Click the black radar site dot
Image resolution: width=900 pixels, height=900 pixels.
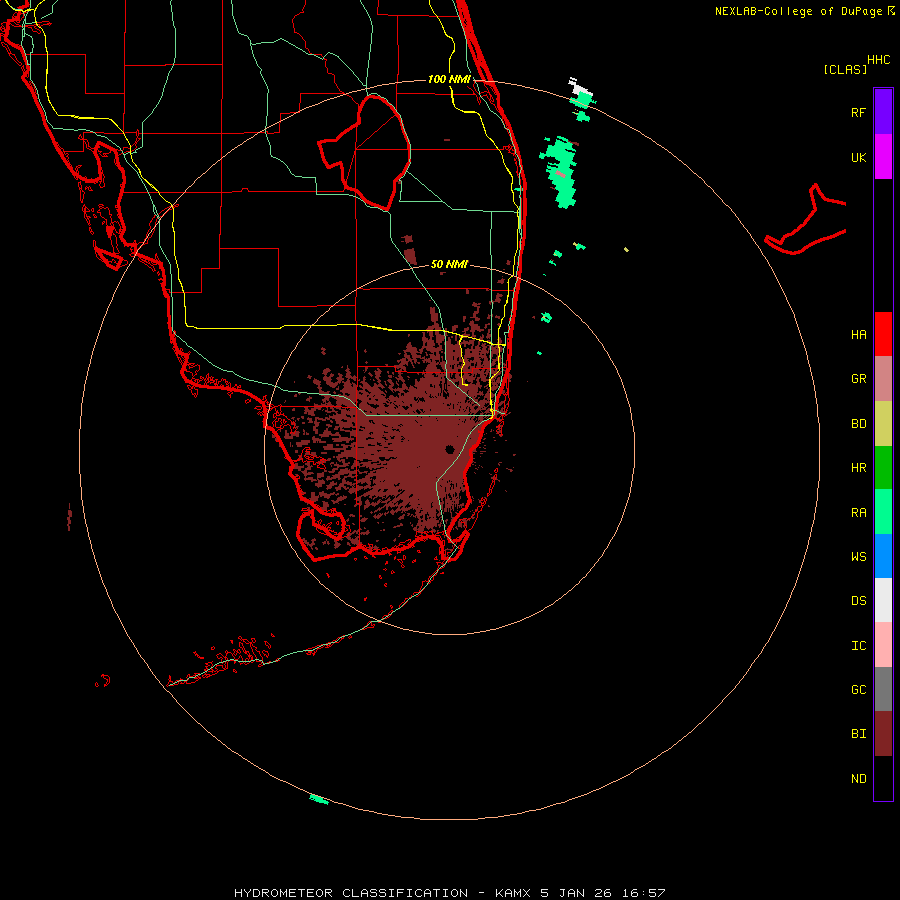click(449, 449)
